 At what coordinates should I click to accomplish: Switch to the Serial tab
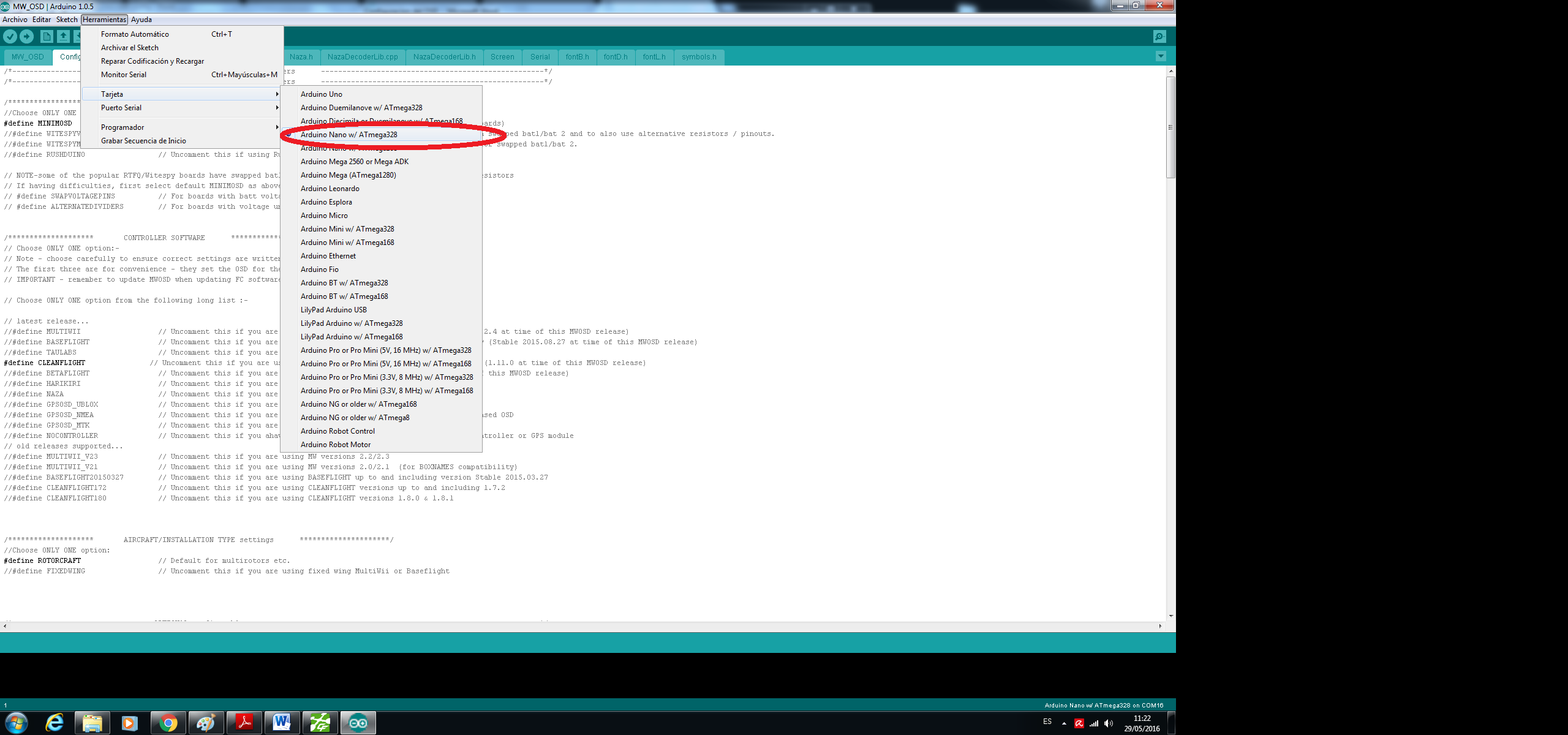coord(540,57)
